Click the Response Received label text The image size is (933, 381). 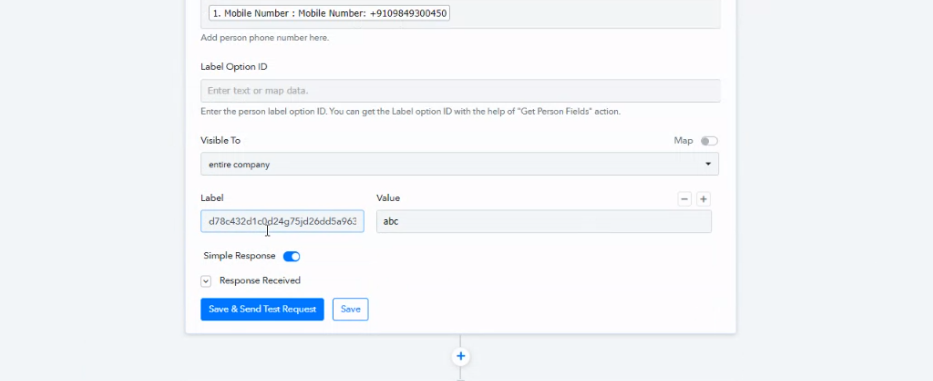260,280
